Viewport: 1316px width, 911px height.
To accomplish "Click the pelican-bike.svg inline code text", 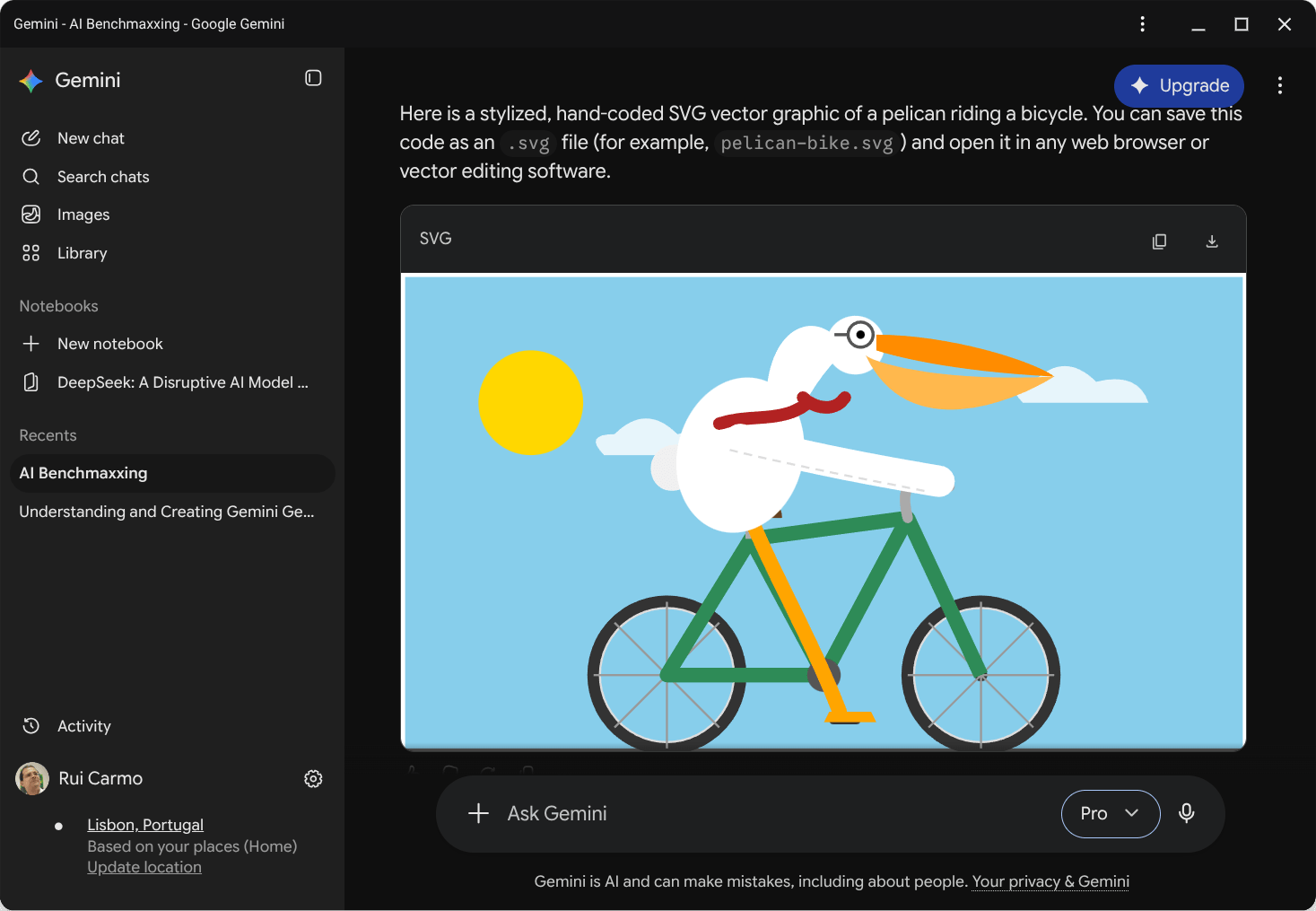I will [x=807, y=144].
